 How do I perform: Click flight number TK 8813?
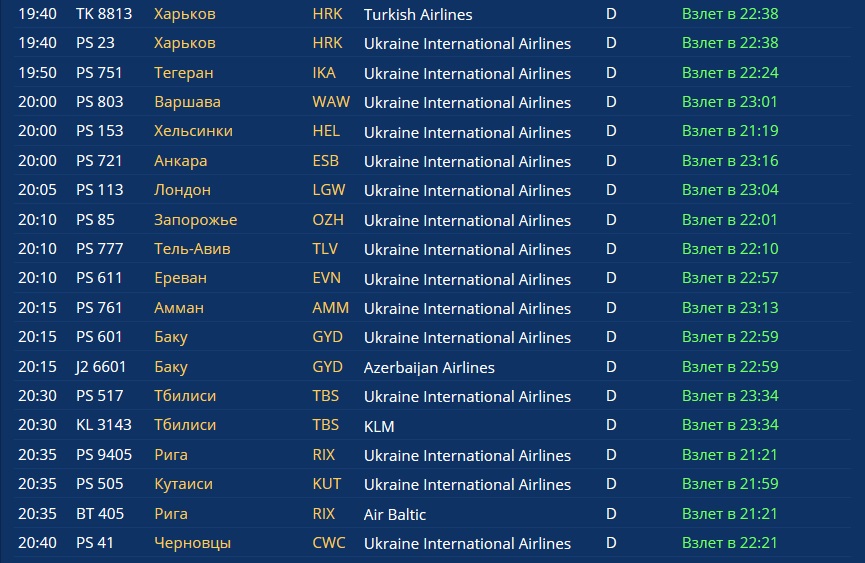(x=104, y=14)
